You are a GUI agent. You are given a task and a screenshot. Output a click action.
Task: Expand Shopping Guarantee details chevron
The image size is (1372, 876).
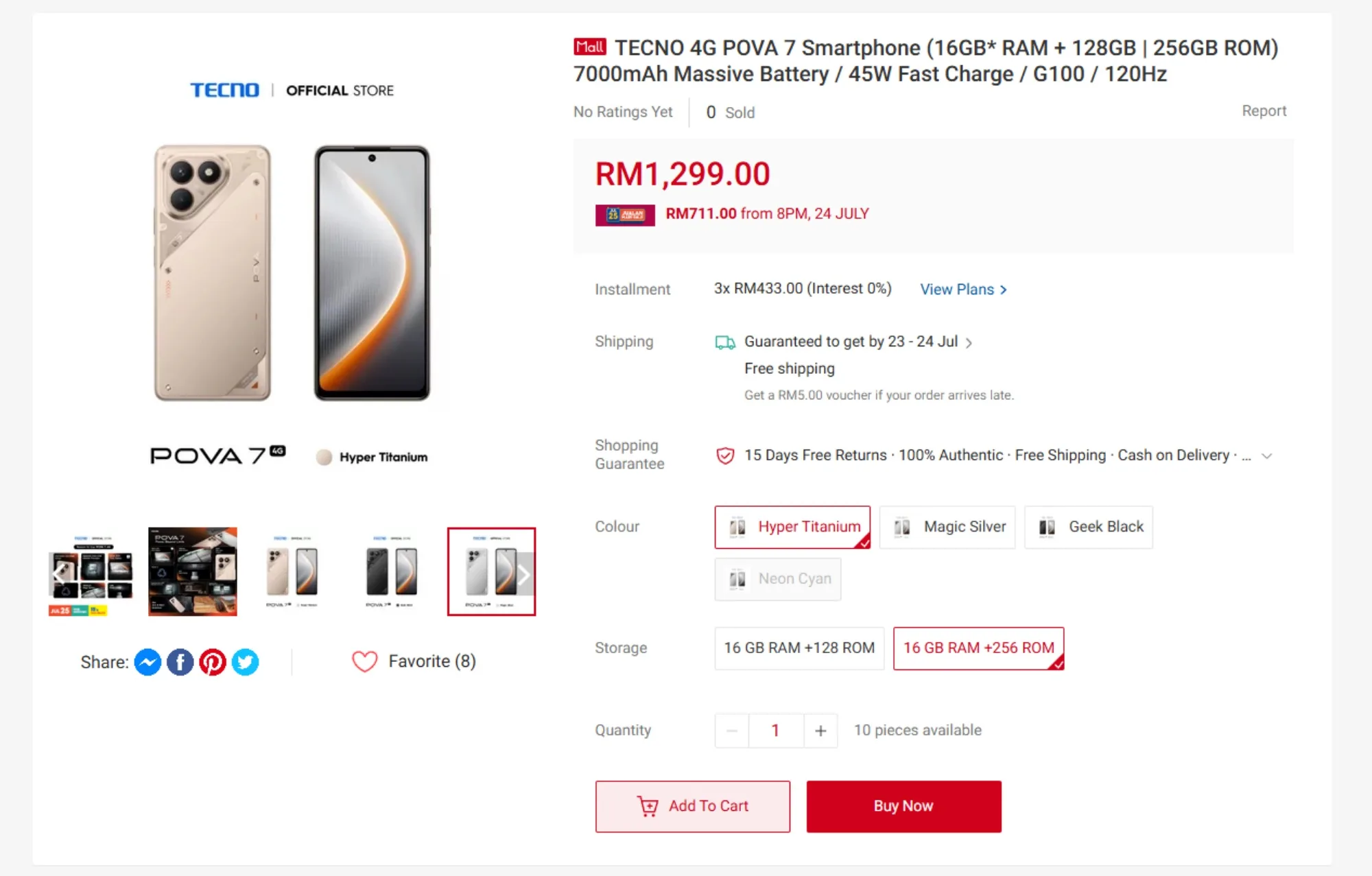(1267, 456)
